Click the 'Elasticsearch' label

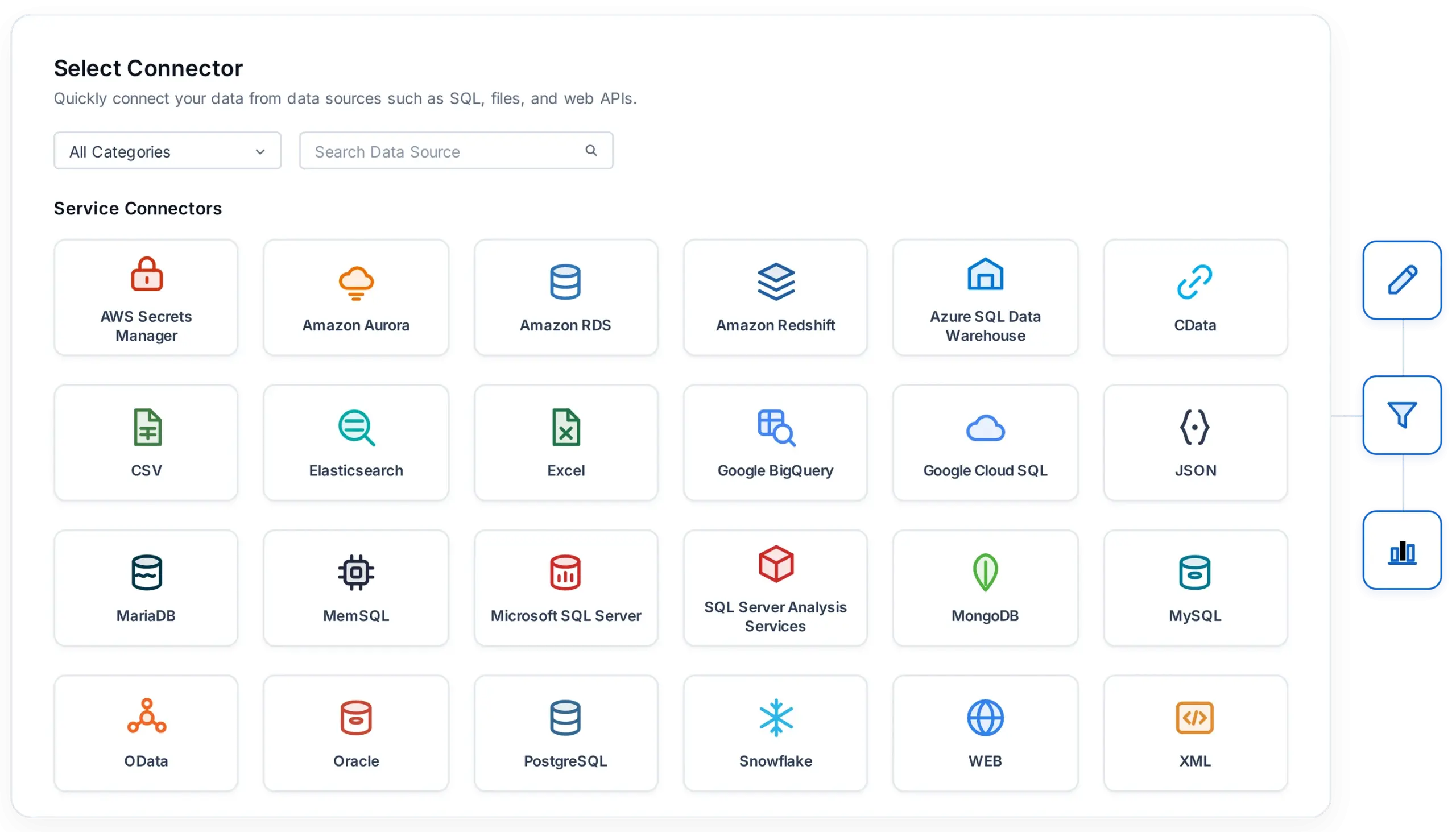[356, 470]
